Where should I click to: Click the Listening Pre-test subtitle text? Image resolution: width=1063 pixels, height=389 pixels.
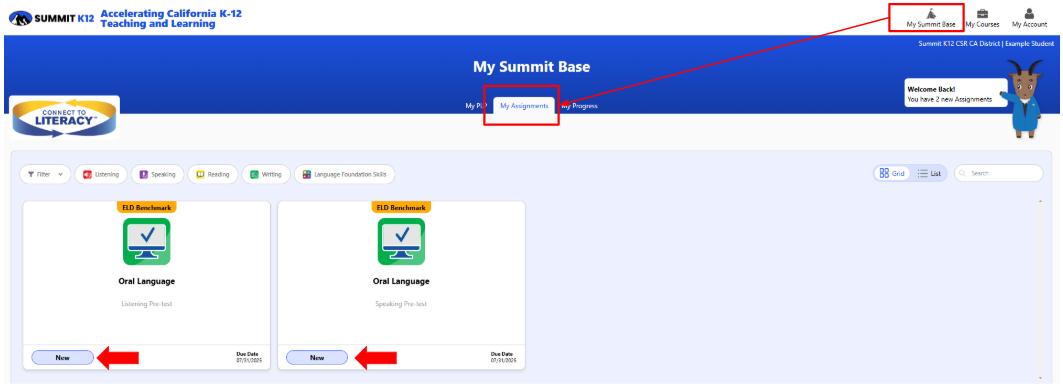[x=146, y=304]
